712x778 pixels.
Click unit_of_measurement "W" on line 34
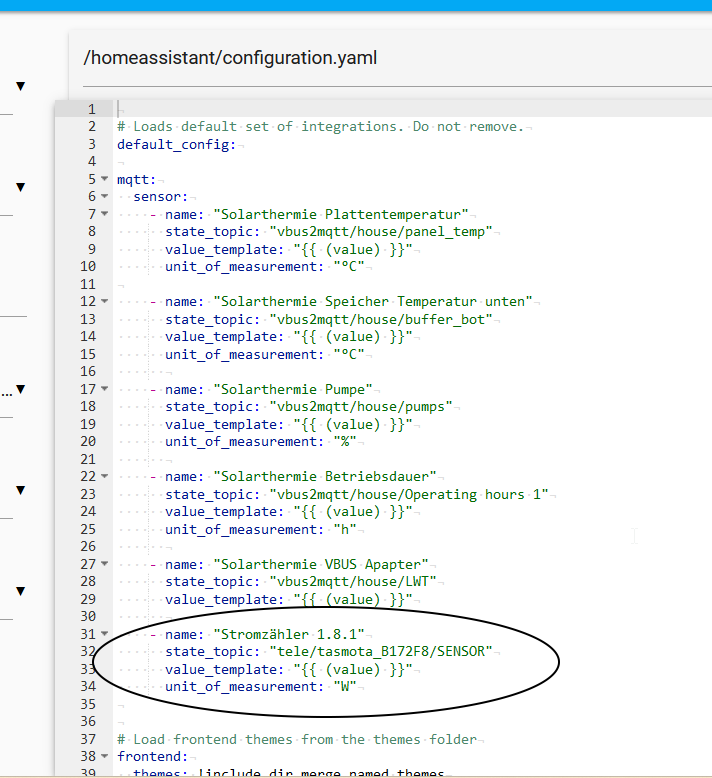pyautogui.click(x=260, y=687)
